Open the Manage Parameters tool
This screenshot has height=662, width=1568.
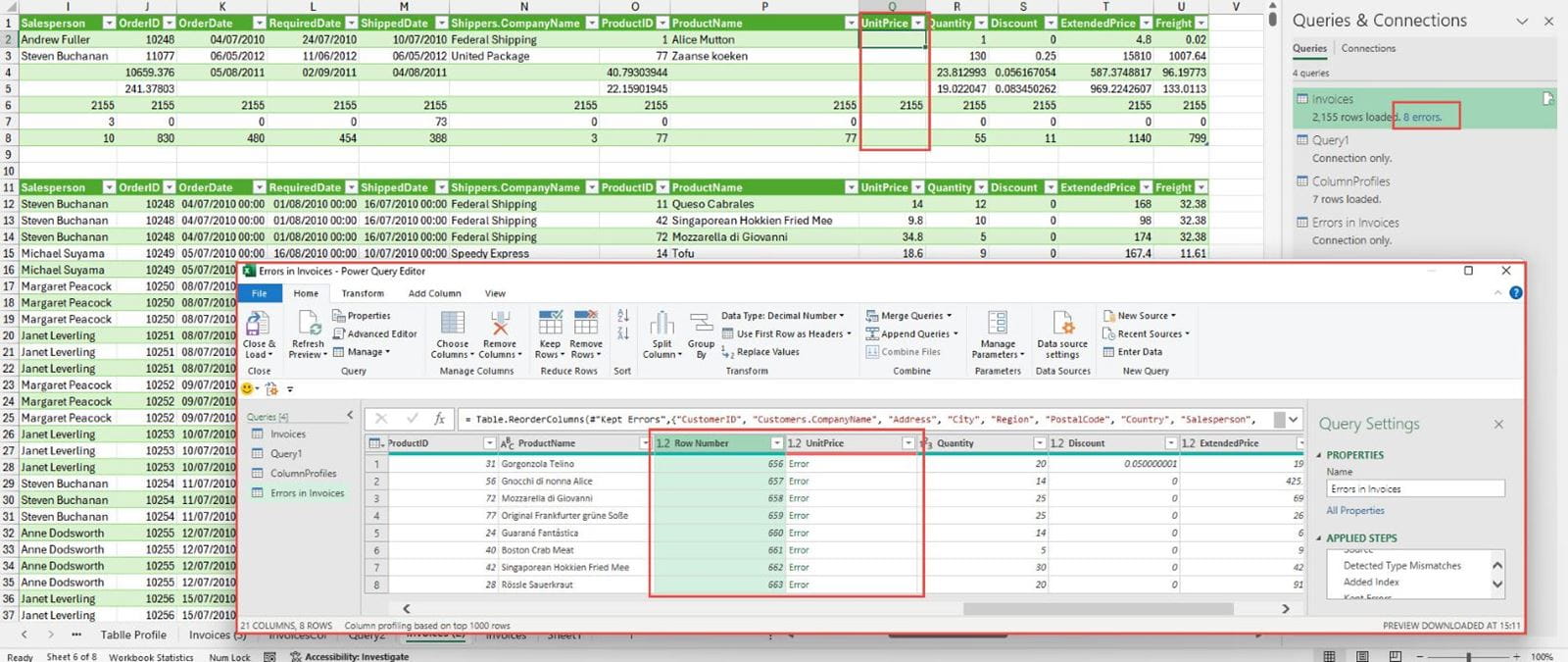(x=998, y=325)
